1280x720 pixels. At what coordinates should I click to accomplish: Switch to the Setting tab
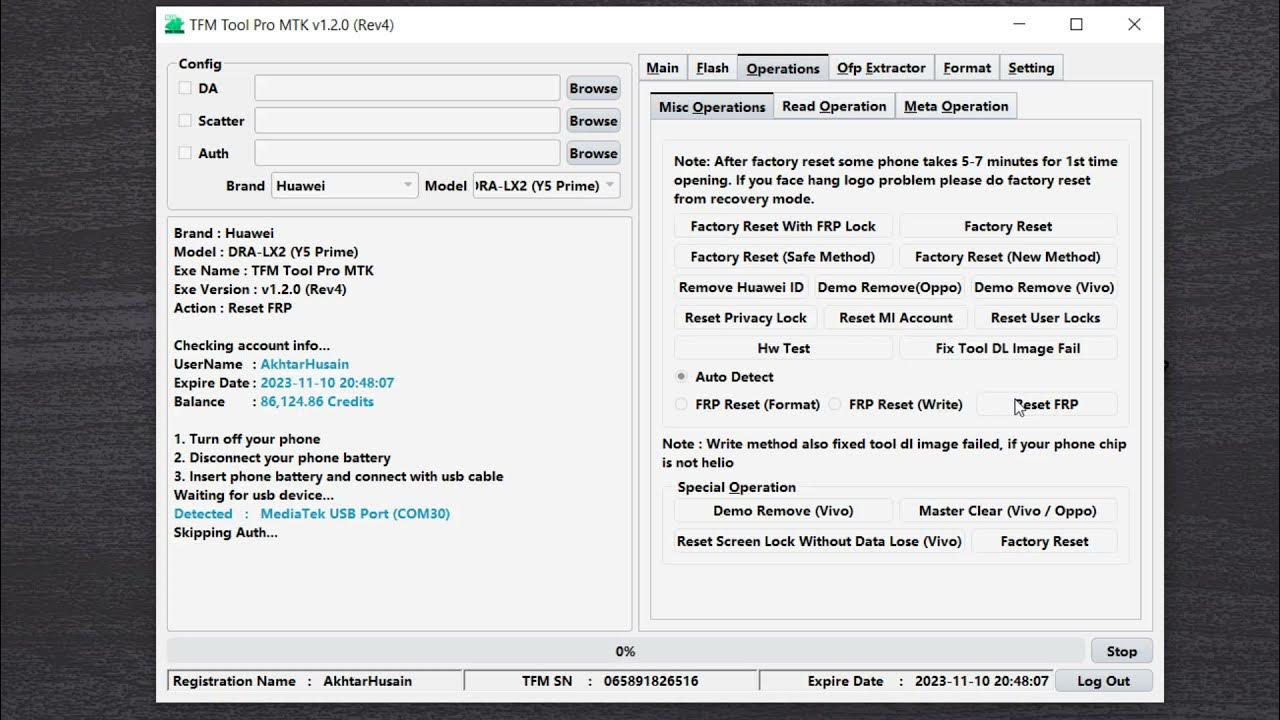click(x=1031, y=68)
